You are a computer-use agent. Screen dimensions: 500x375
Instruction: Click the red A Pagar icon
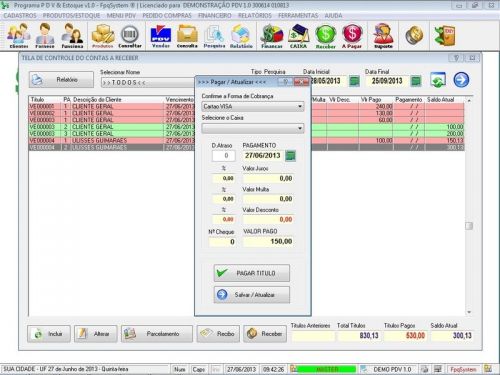coord(352,36)
